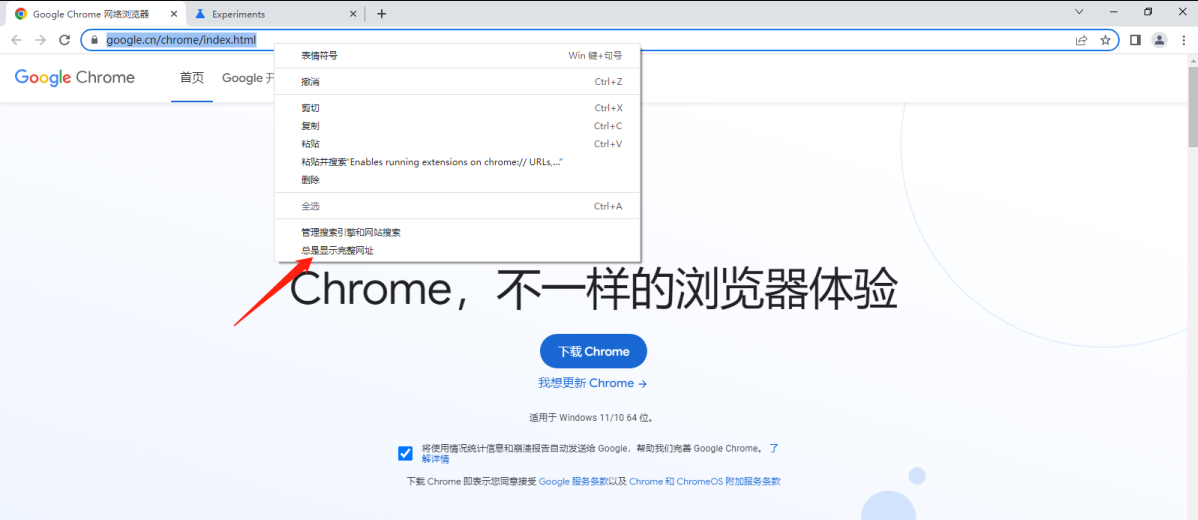
Task: Click the 适用于 Windows 11/10 64 位 text
Action: pyautogui.click(x=593, y=418)
